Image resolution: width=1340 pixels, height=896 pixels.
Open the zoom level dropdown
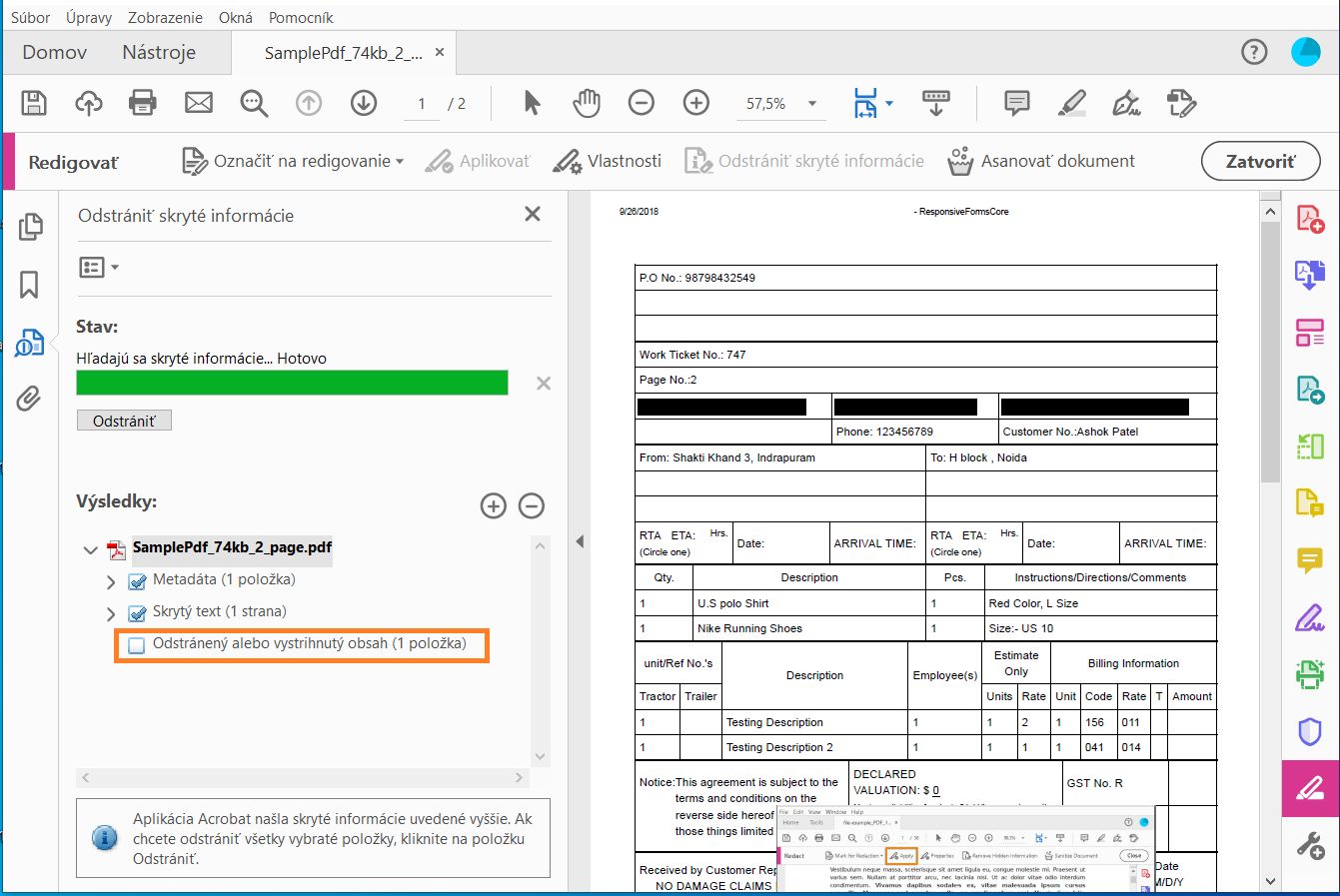pos(812,104)
